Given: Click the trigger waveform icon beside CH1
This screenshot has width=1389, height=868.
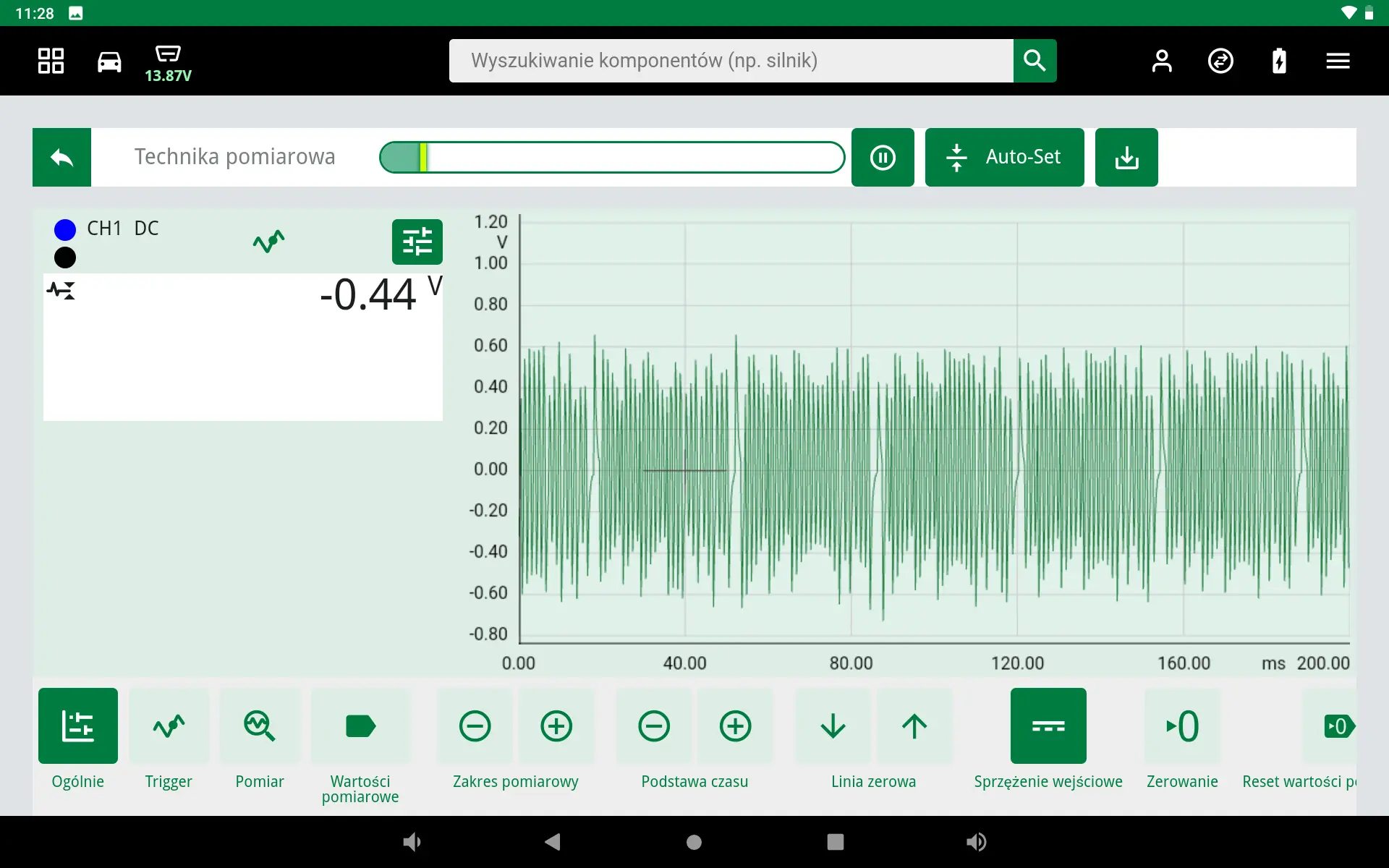Looking at the screenshot, I should pyautogui.click(x=268, y=241).
